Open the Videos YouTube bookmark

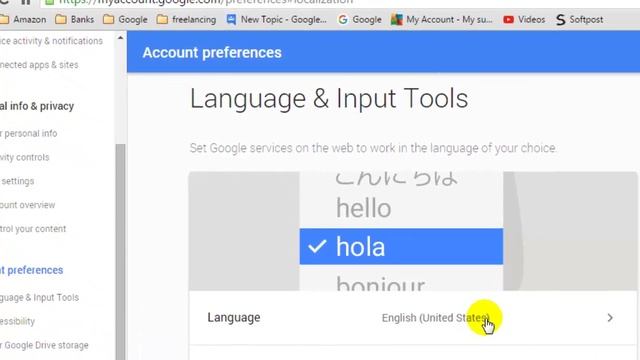click(524, 20)
